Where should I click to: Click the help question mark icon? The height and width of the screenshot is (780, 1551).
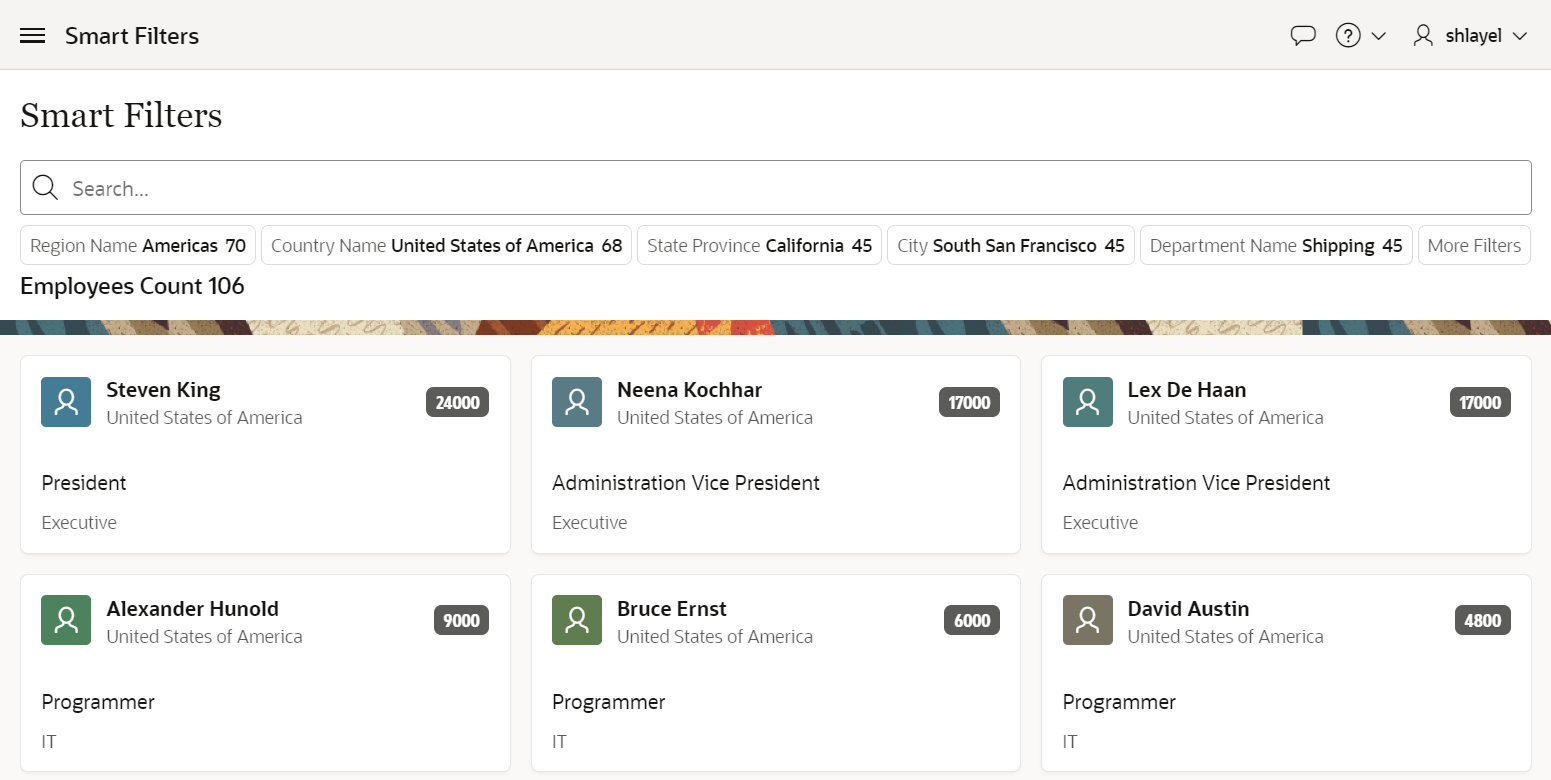click(x=1348, y=36)
